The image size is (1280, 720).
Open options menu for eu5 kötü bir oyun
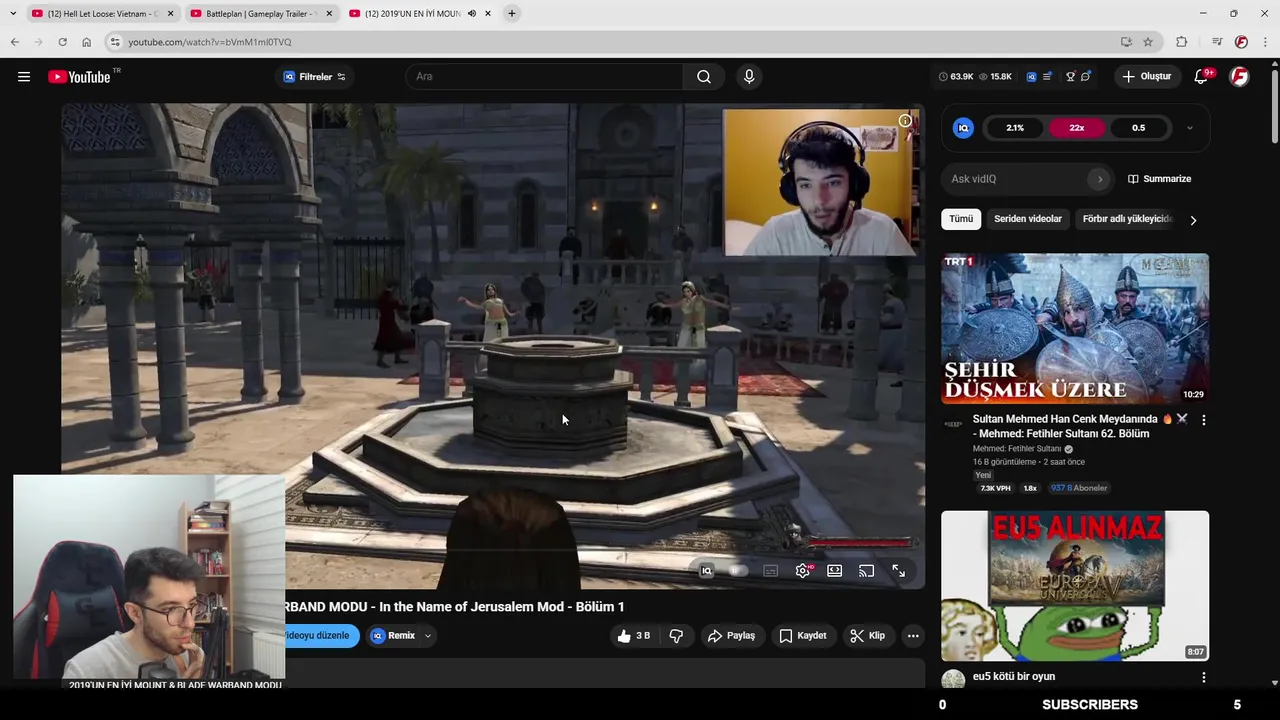[1203, 677]
